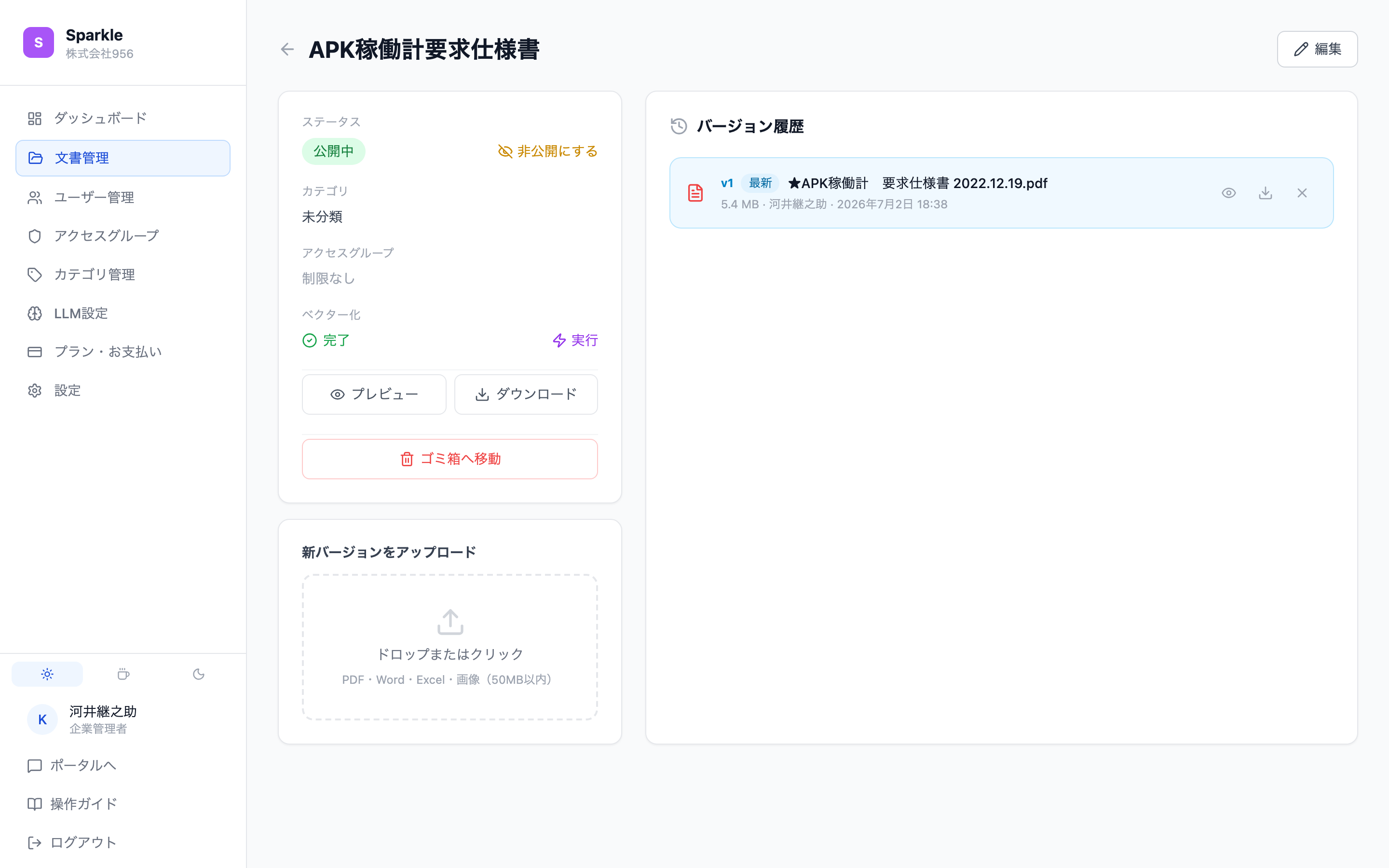Switch to light theme sun icon
The height and width of the screenshot is (868, 1389).
coord(47,674)
